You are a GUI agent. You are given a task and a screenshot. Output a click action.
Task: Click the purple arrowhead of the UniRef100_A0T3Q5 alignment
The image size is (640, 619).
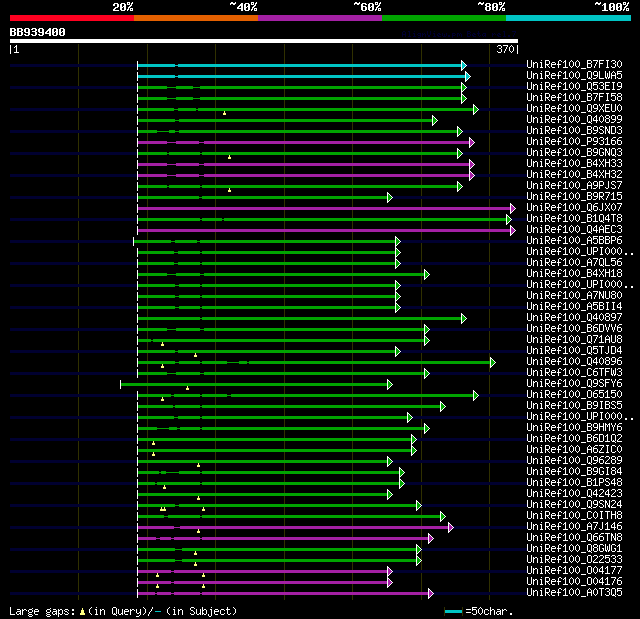pyautogui.click(x=431, y=594)
